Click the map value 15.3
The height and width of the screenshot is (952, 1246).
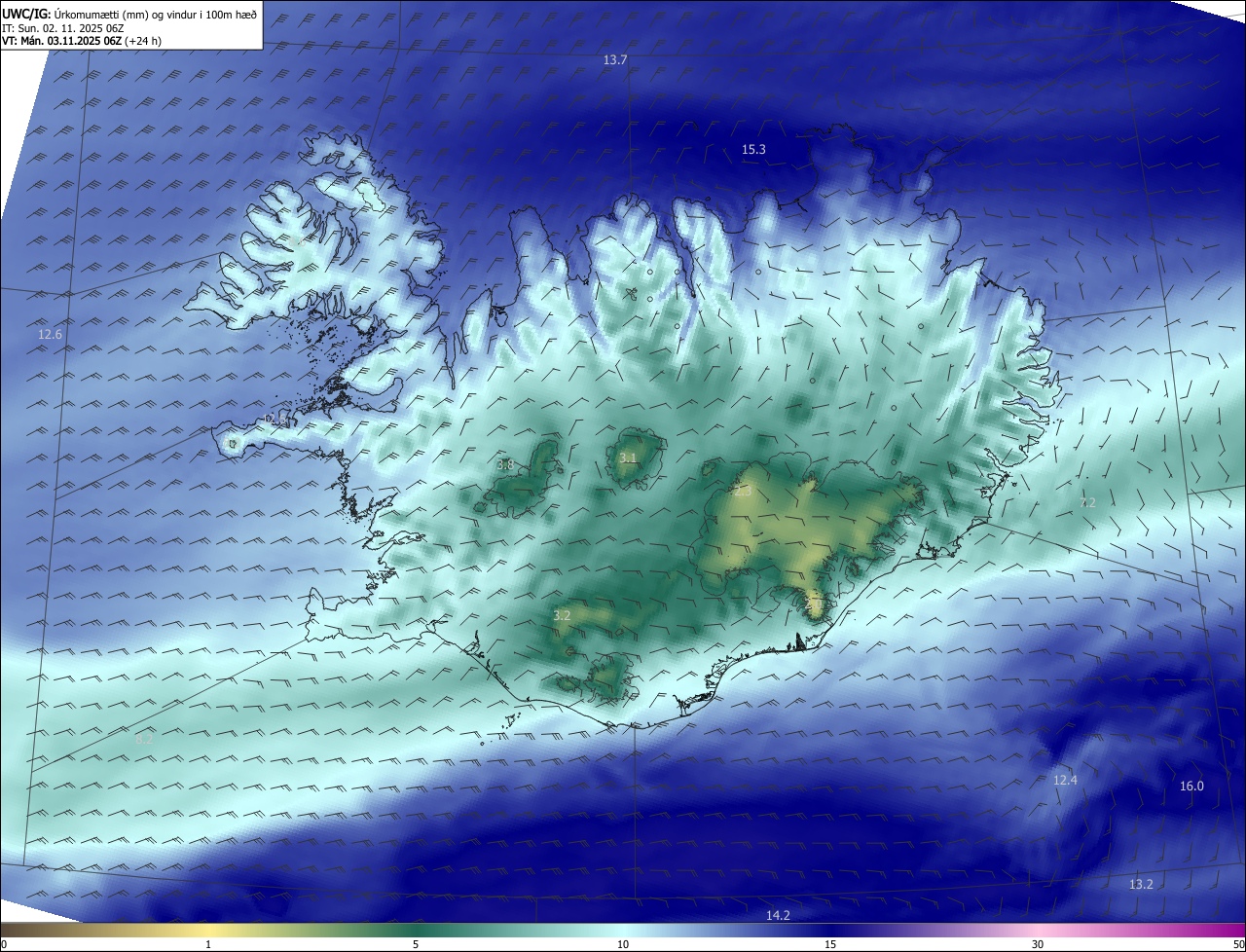pyautogui.click(x=753, y=150)
